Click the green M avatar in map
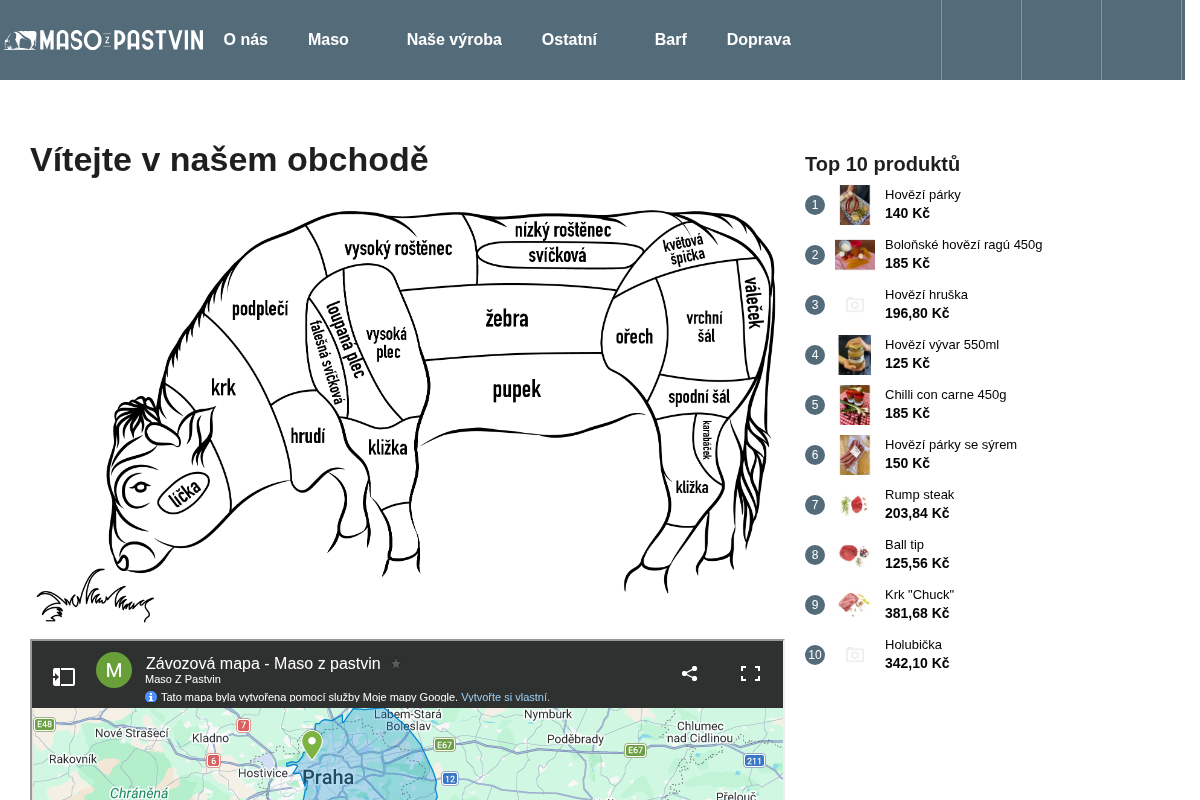1200x800 pixels. (114, 670)
